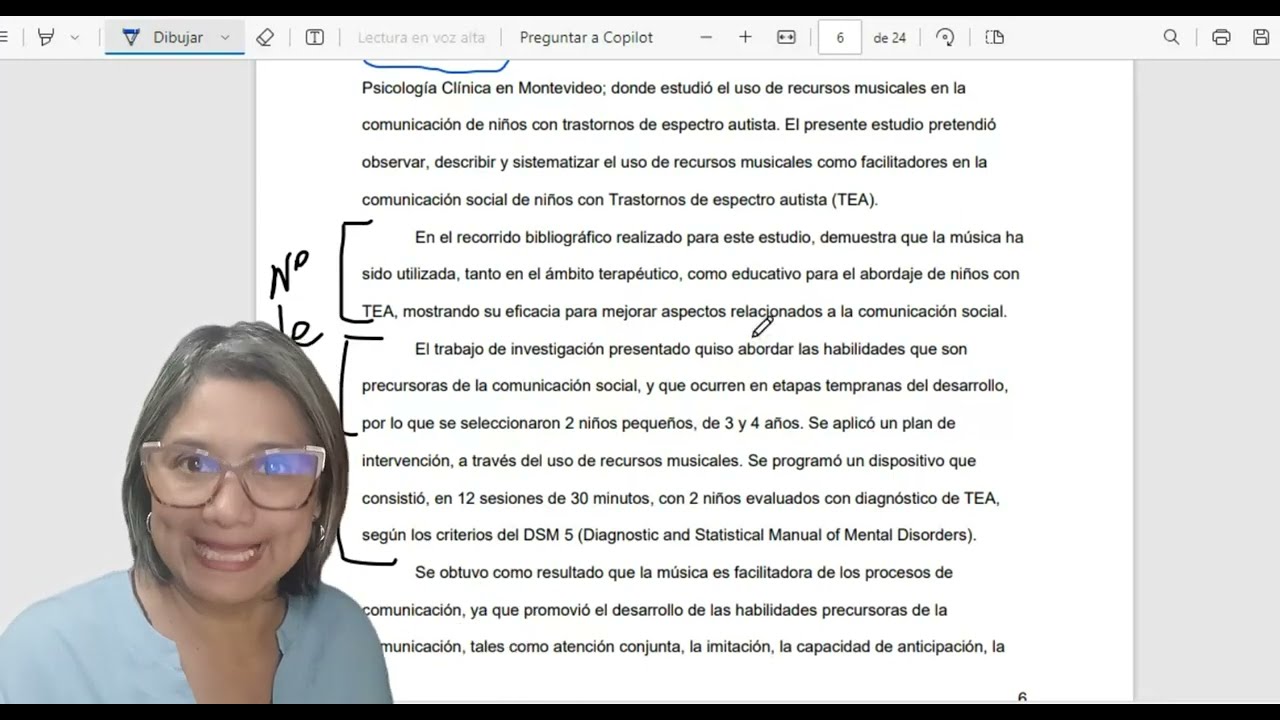The height and width of the screenshot is (720, 1280).
Task: Select the Add text tool
Action: (314, 37)
